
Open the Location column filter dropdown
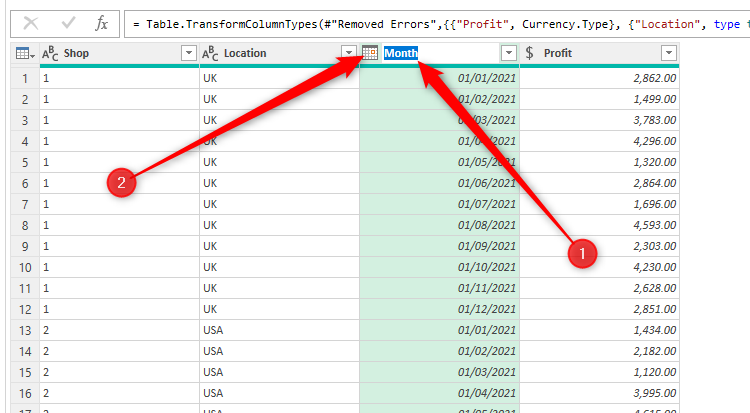pyautogui.click(x=349, y=53)
